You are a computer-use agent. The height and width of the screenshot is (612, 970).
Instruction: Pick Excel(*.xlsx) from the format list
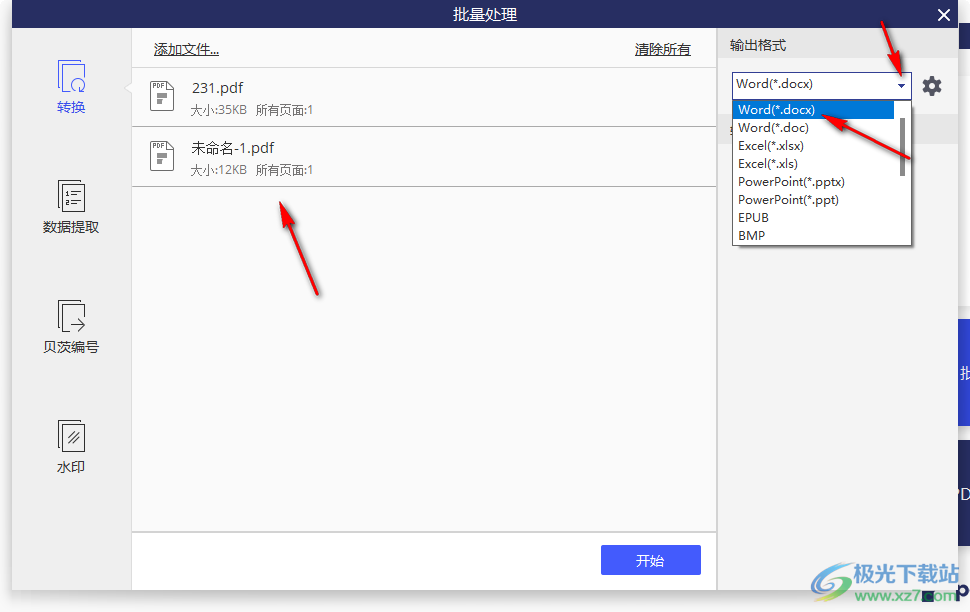(770, 146)
